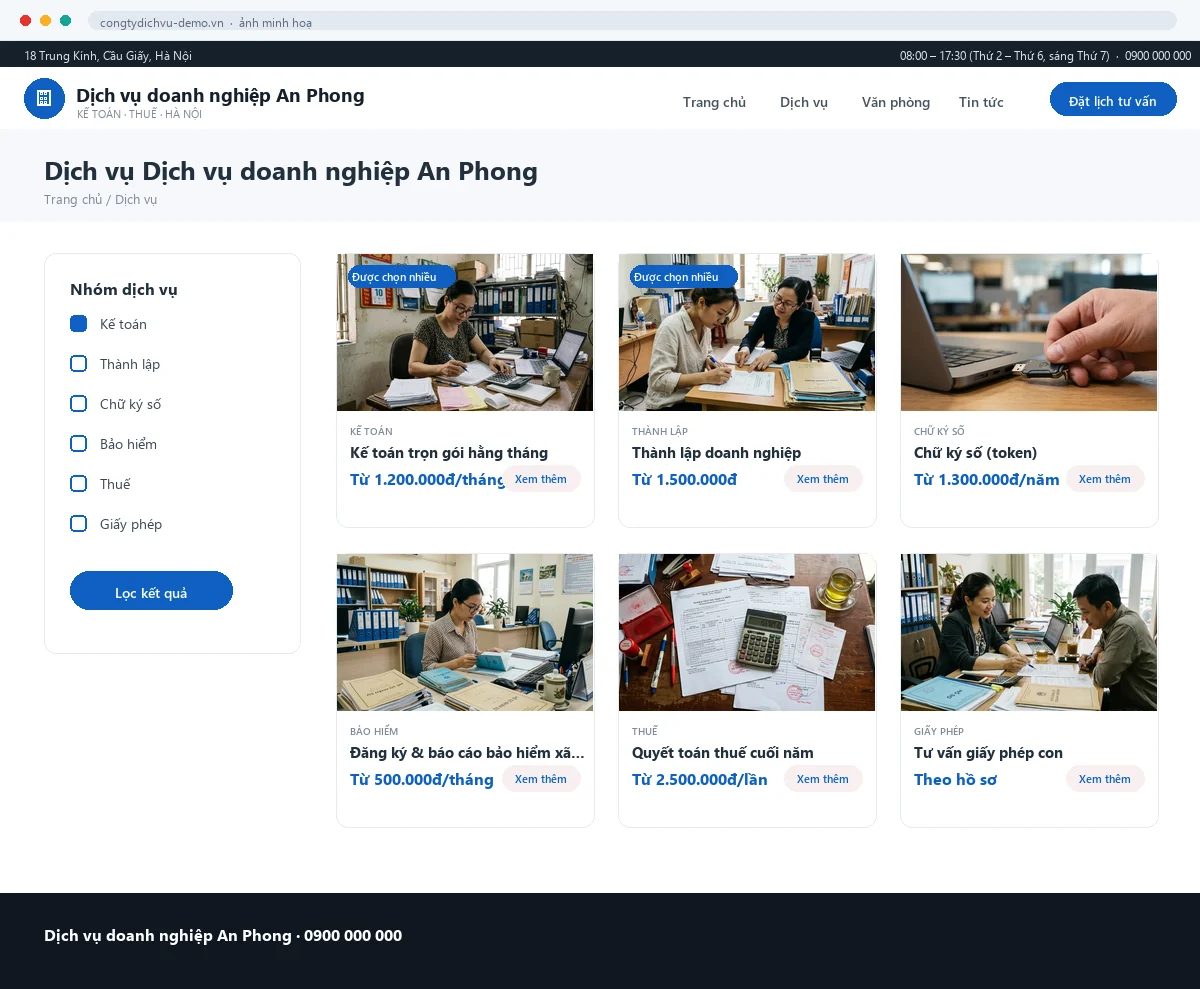
Task: Click the price Từ 500.000đ/tháng
Action: coord(422,779)
